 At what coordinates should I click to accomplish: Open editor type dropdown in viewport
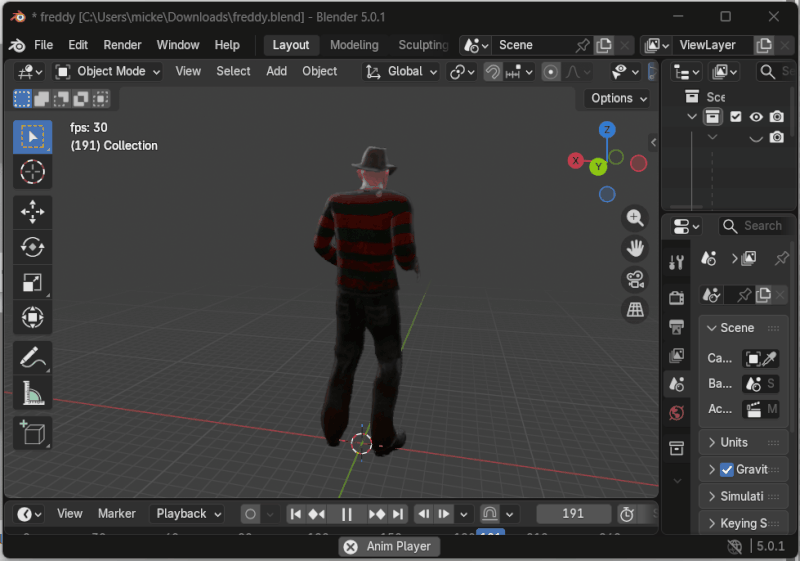pyautogui.click(x=30, y=71)
